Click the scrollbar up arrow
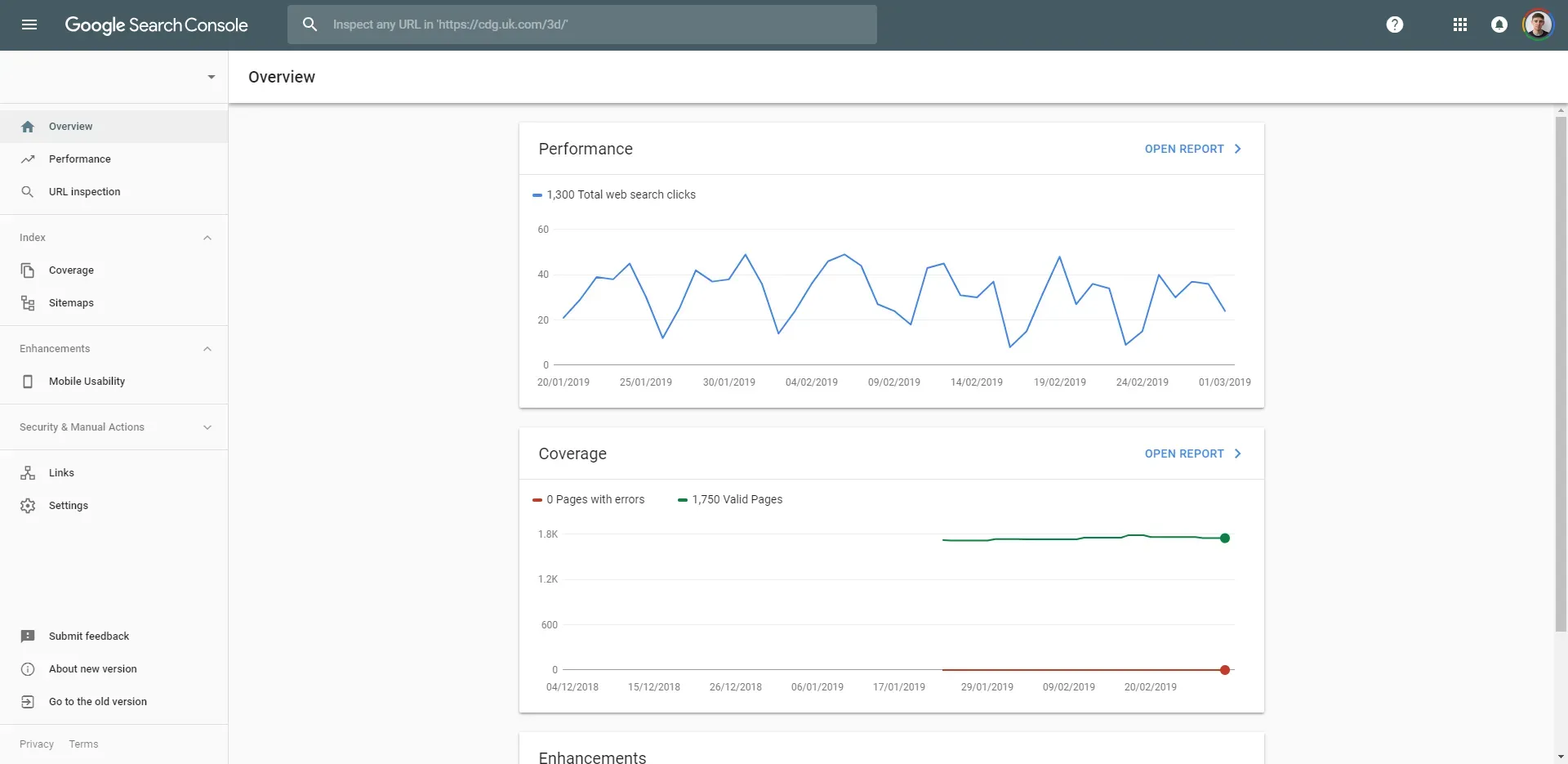 click(1561, 110)
